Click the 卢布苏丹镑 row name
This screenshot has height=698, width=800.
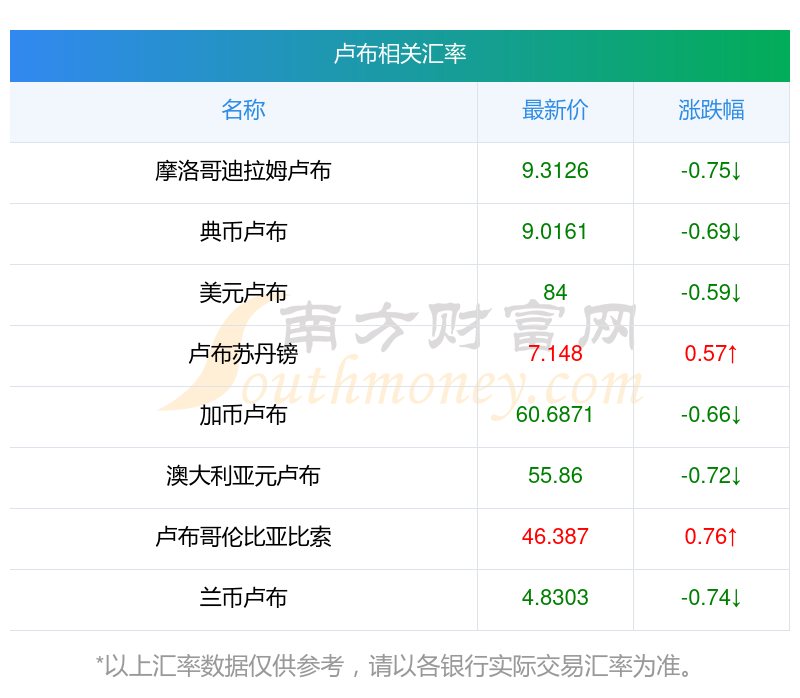click(243, 354)
